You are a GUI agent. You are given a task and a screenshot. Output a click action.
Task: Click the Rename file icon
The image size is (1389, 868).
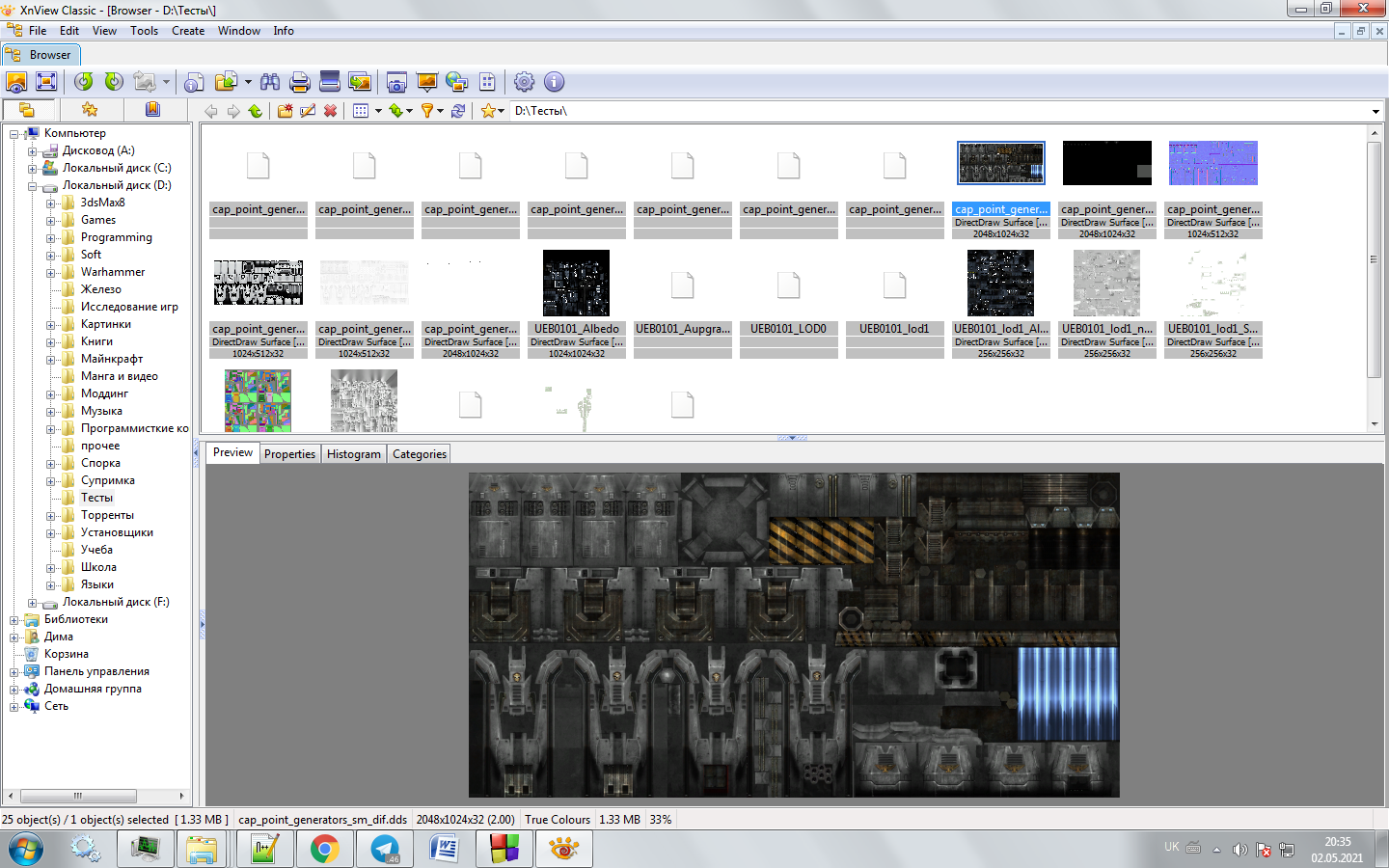(308, 111)
